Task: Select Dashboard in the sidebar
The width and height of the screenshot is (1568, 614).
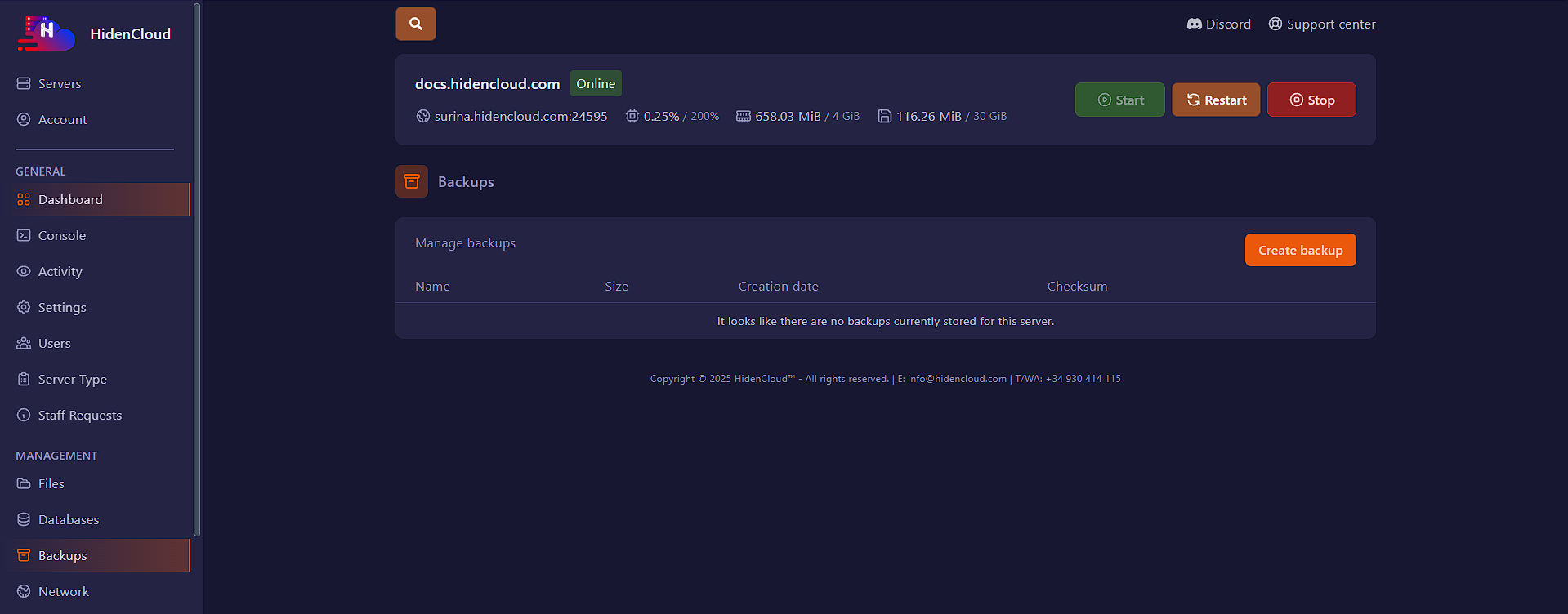Action: [x=70, y=199]
